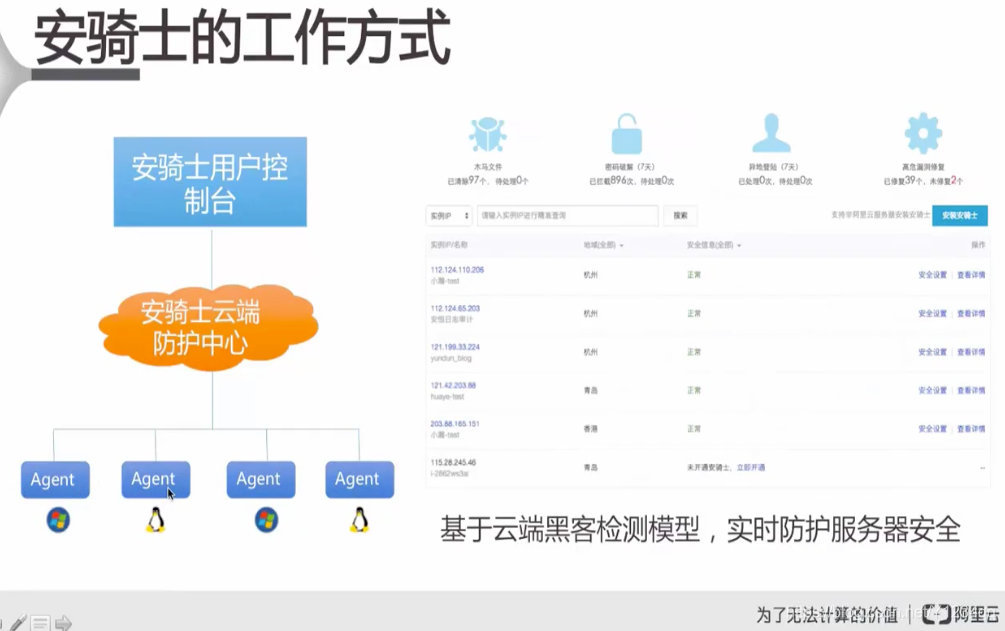Expand the 地域(全部) column filter
Viewport: 1005px width, 631px height.
point(603,245)
